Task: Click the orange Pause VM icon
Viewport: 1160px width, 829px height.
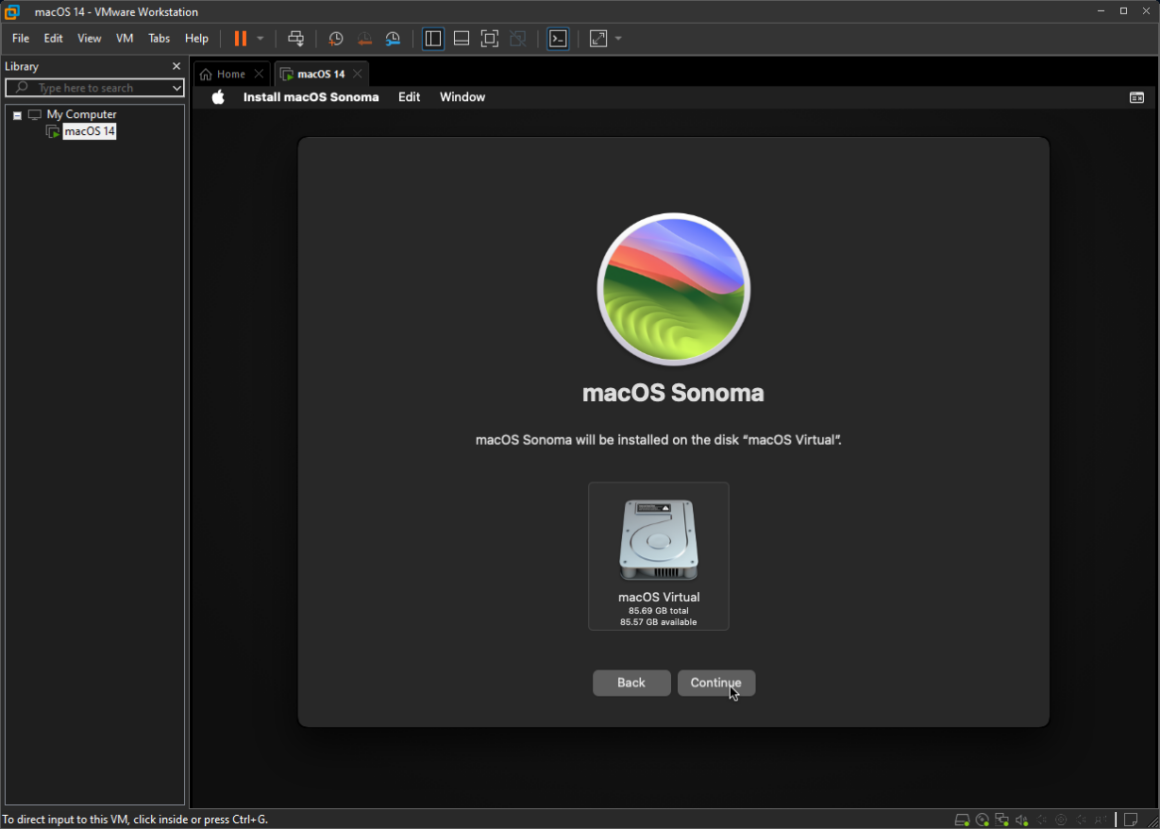Action: 240,38
